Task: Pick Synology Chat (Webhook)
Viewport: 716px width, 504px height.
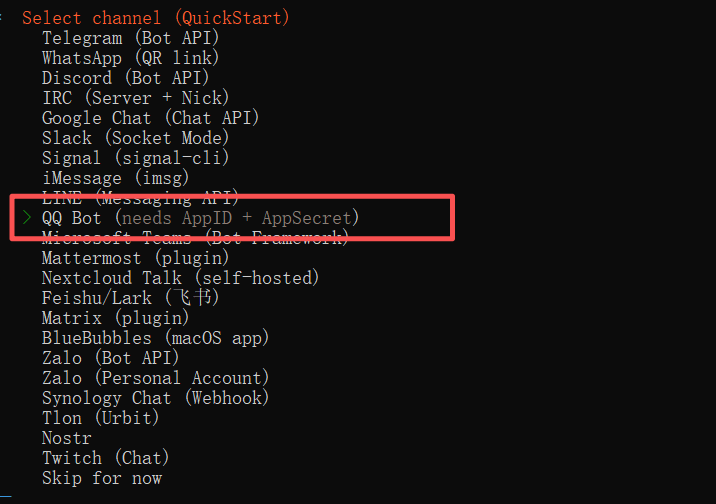Action: (x=155, y=398)
